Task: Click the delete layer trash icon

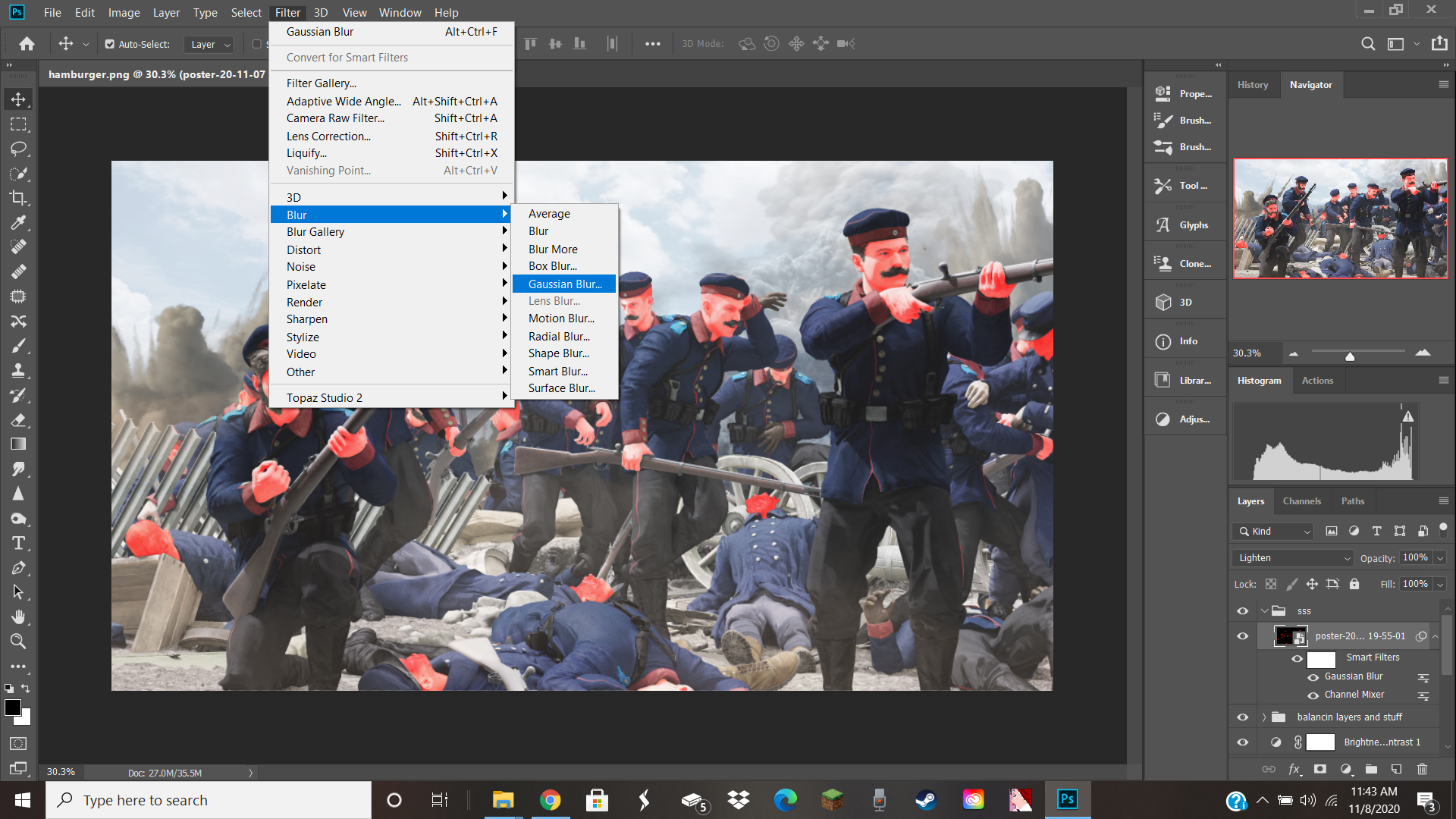Action: (x=1422, y=769)
